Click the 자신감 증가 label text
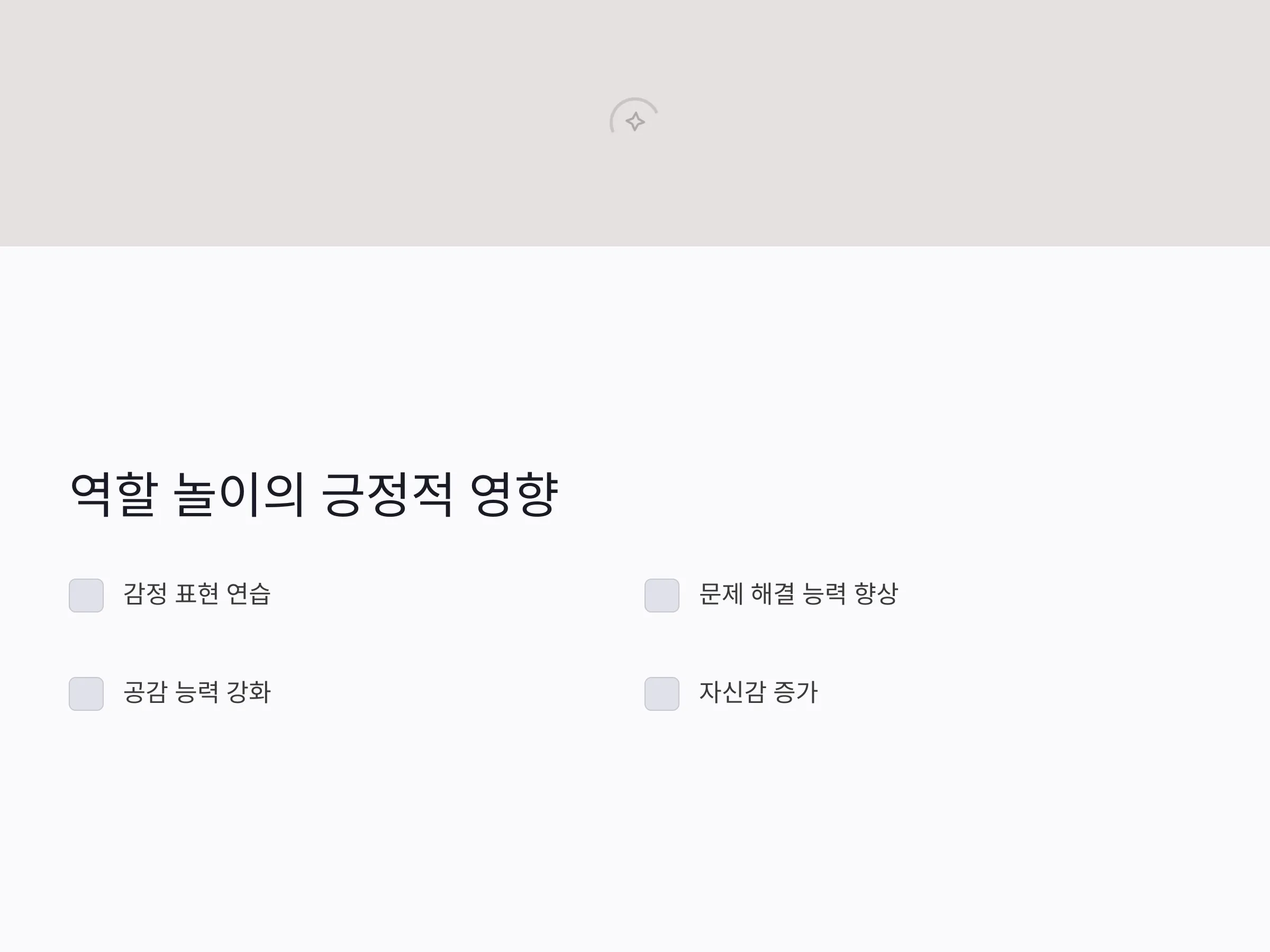The height and width of the screenshot is (952, 1270). [x=758, y=692]
